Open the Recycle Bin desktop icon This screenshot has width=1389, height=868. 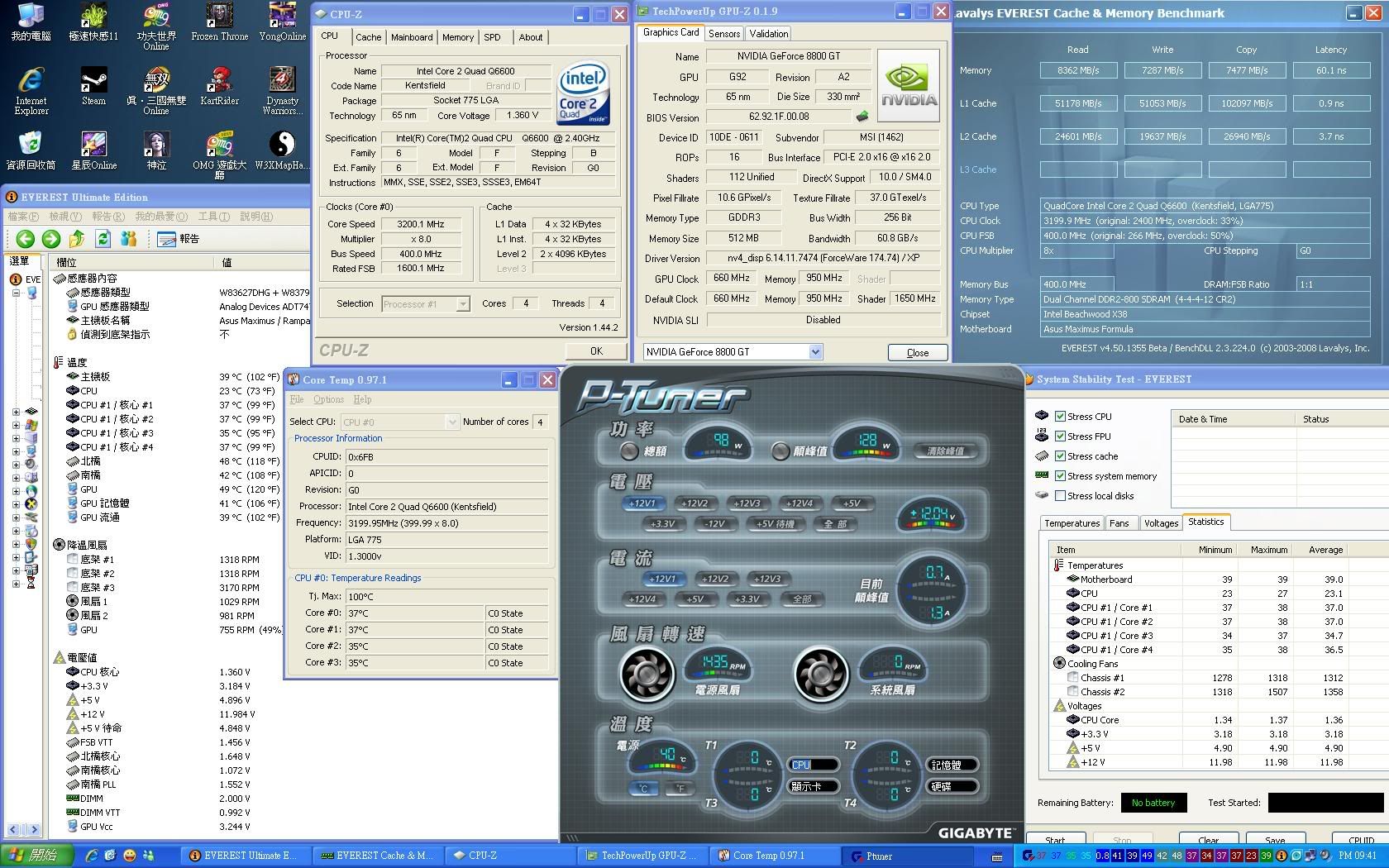point(31,150)
